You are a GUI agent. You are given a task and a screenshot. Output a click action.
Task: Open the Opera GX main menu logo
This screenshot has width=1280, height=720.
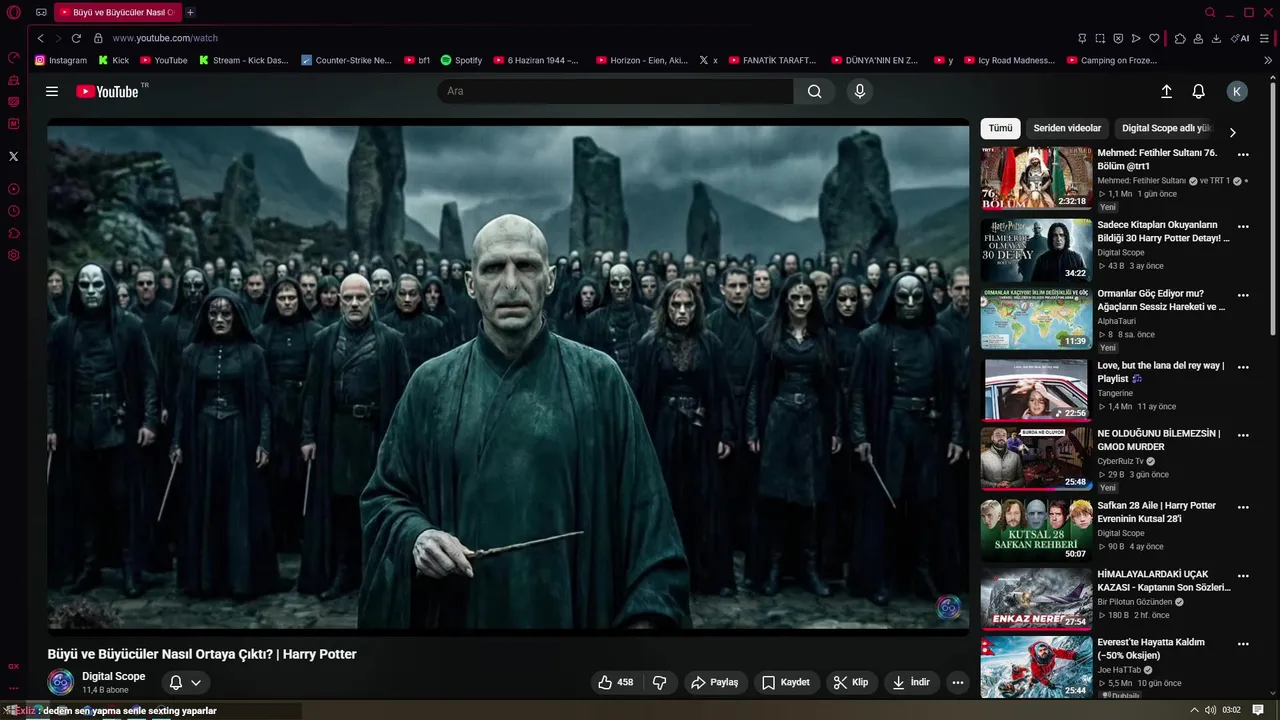tap(13, 12)
